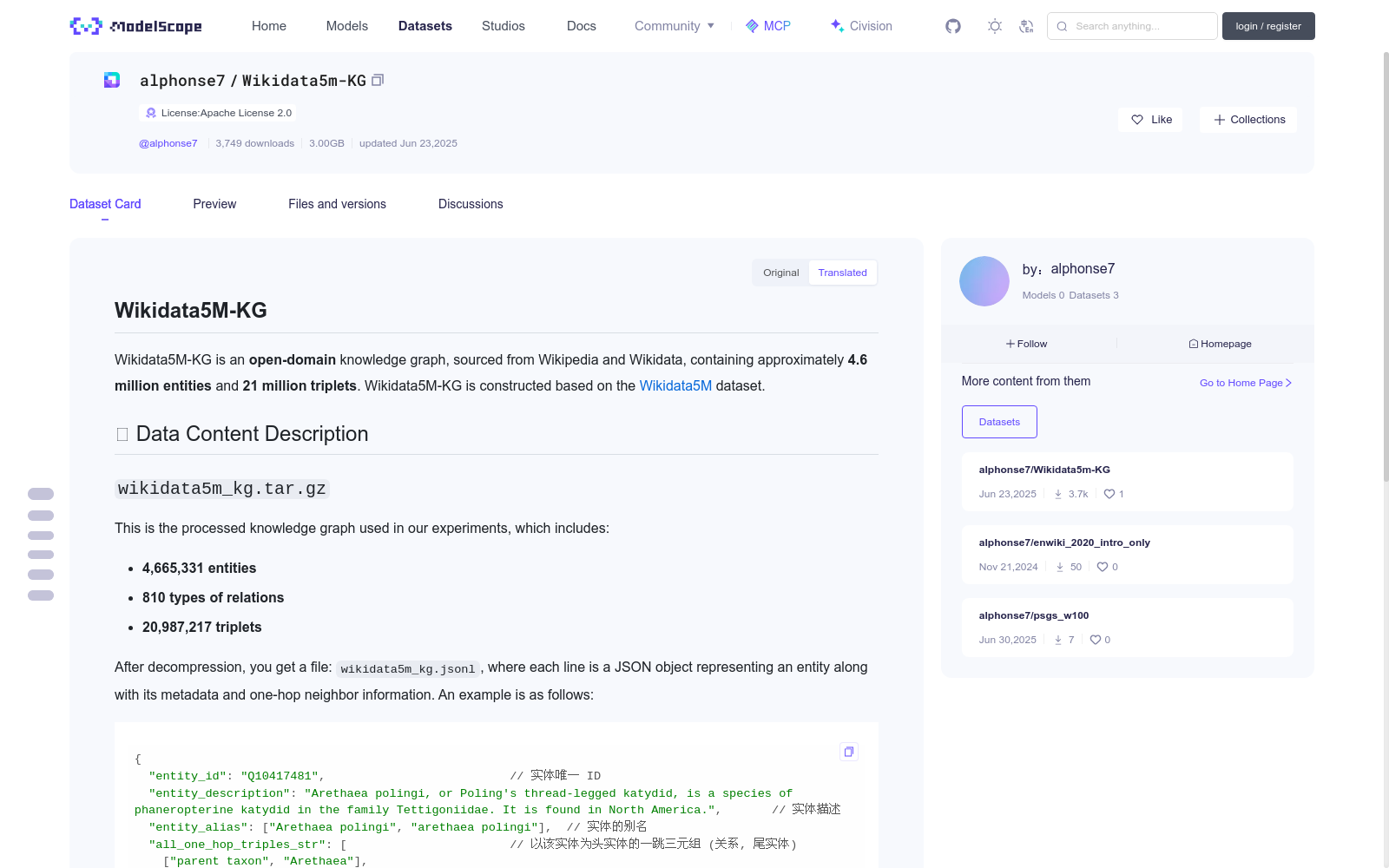
Task: Click the search magnifier icon
Action: 1062,26
